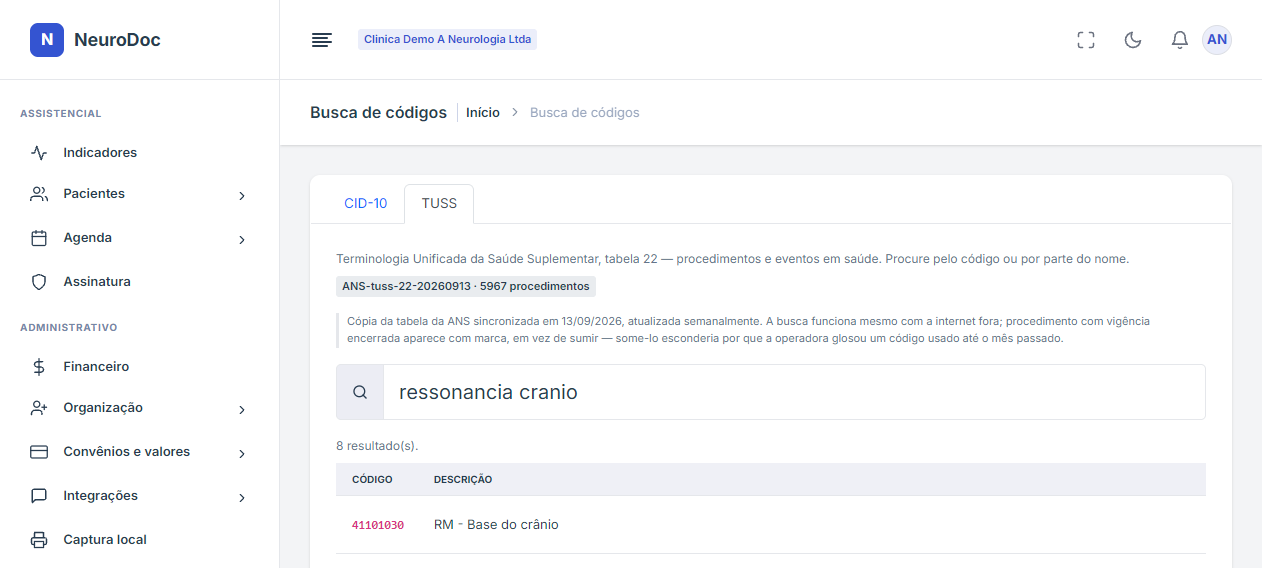This screenshot has width=1262, height=568.
Task: Click the Assinatura shield icon
Action: (39, 282)
